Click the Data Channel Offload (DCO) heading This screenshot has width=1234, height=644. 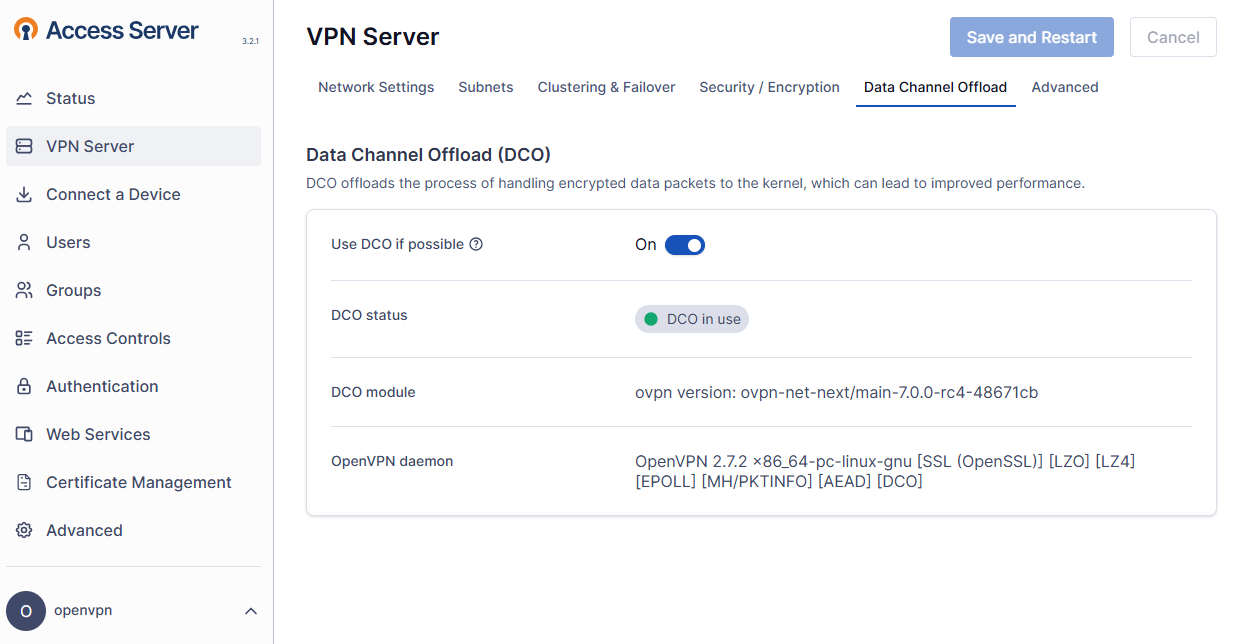click(x=429, y=155)
